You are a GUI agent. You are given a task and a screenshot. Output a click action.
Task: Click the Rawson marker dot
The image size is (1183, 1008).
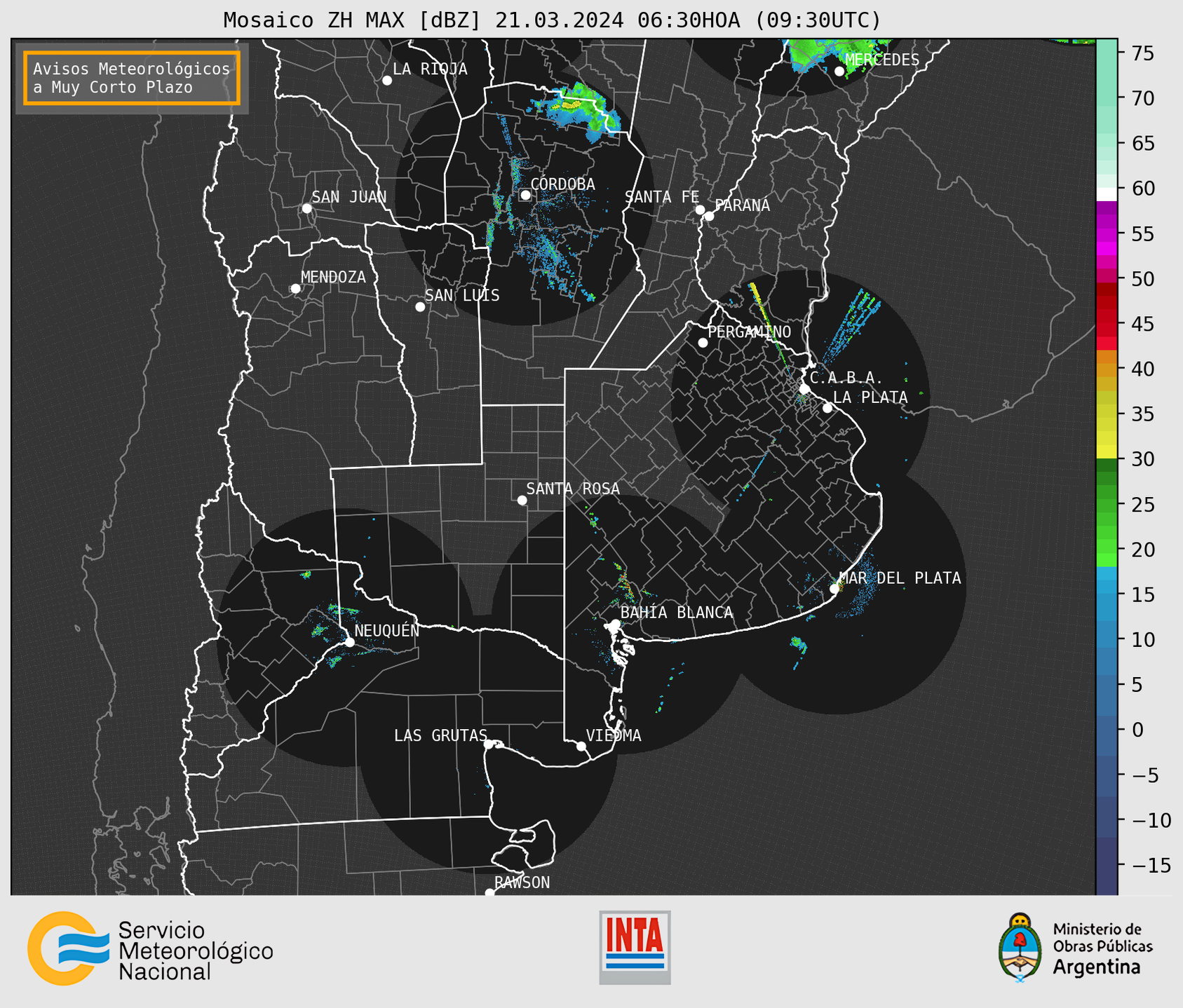point(489,892)
